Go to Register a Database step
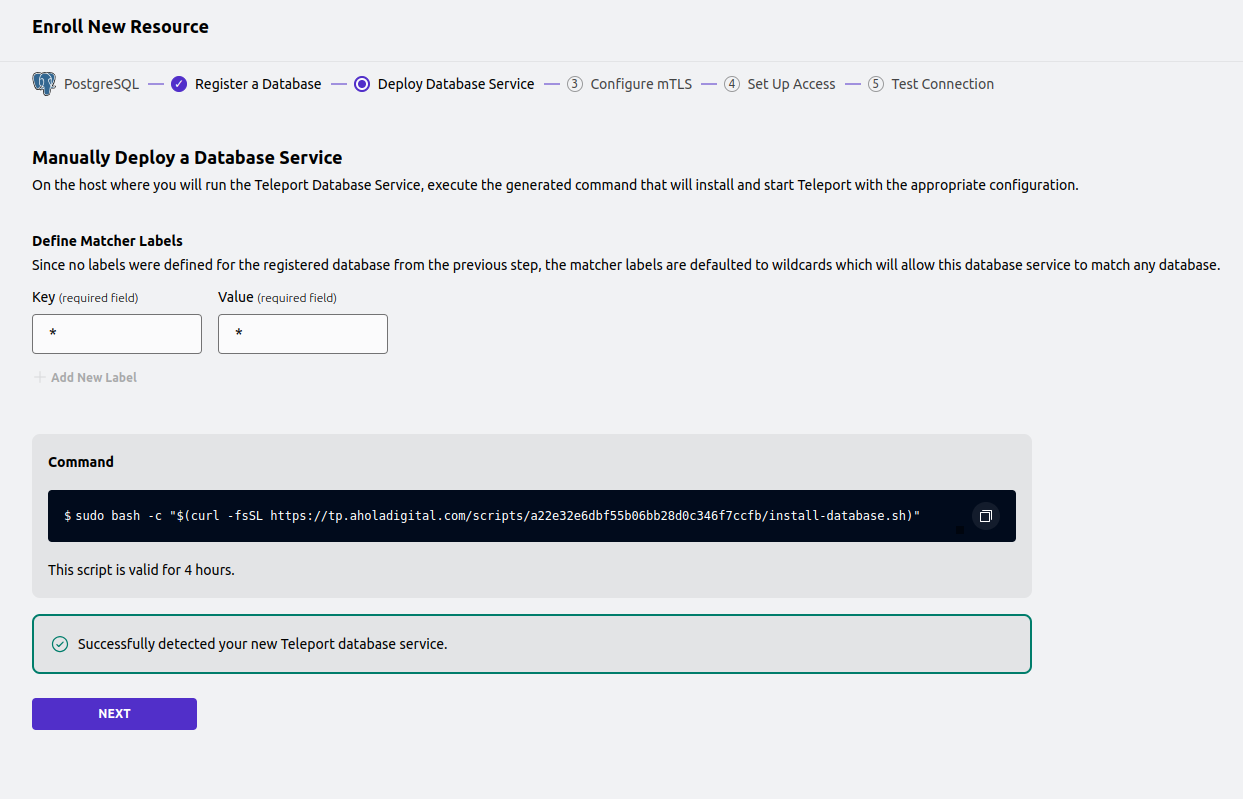 (258, 84)
